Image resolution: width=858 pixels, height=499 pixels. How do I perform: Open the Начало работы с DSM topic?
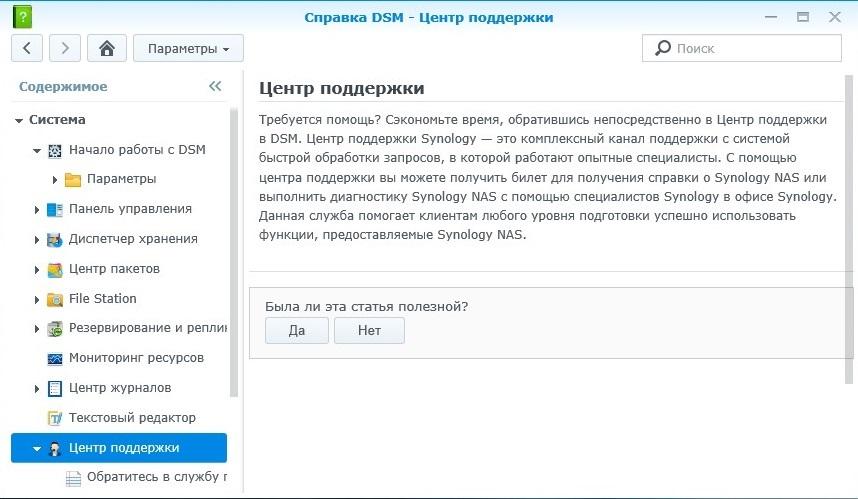137,150
